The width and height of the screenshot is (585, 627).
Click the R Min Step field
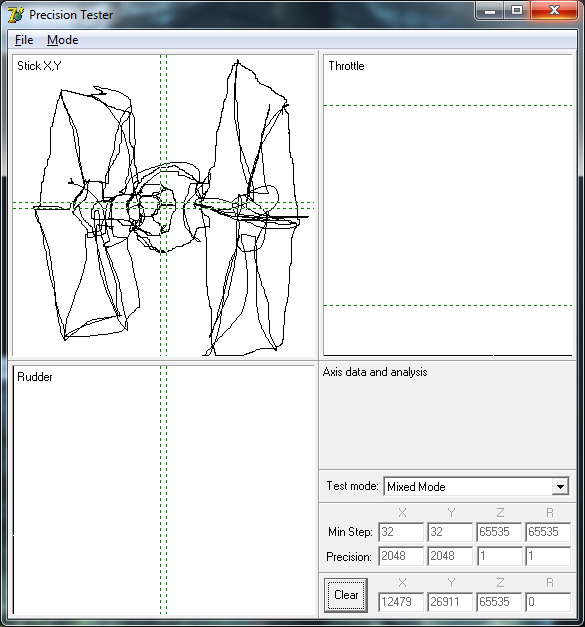pos(548,532)
